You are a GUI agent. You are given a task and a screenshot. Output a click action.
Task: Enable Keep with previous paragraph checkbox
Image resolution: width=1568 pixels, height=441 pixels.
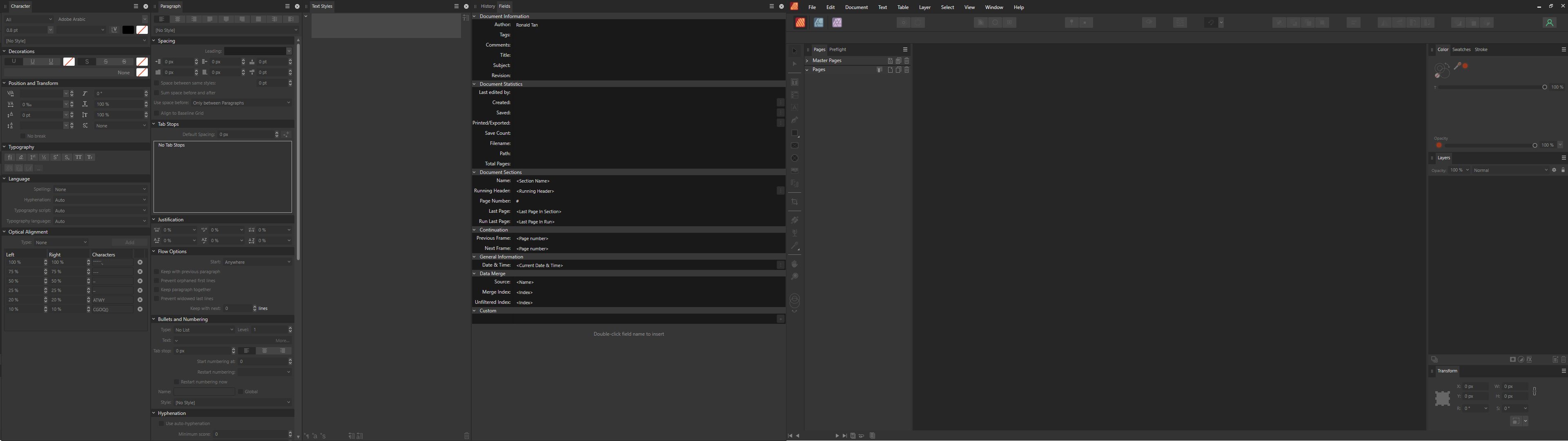tap(156, 272)
